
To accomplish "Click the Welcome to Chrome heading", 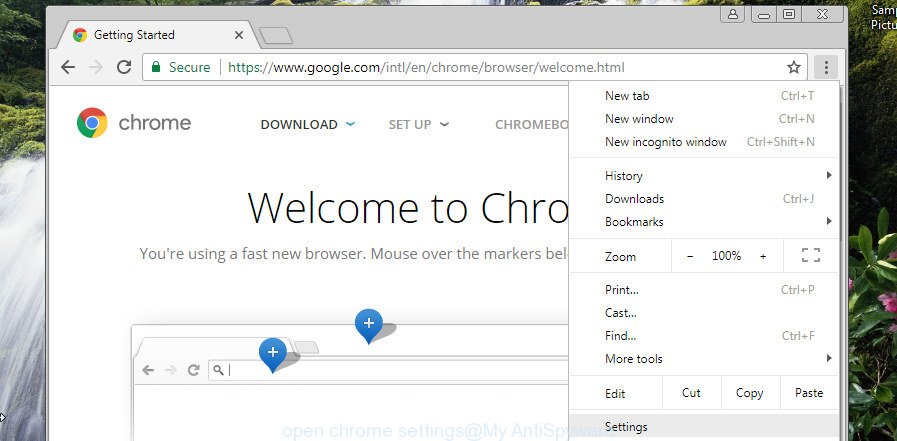I will pyautogui.click(x=408, y=208).
